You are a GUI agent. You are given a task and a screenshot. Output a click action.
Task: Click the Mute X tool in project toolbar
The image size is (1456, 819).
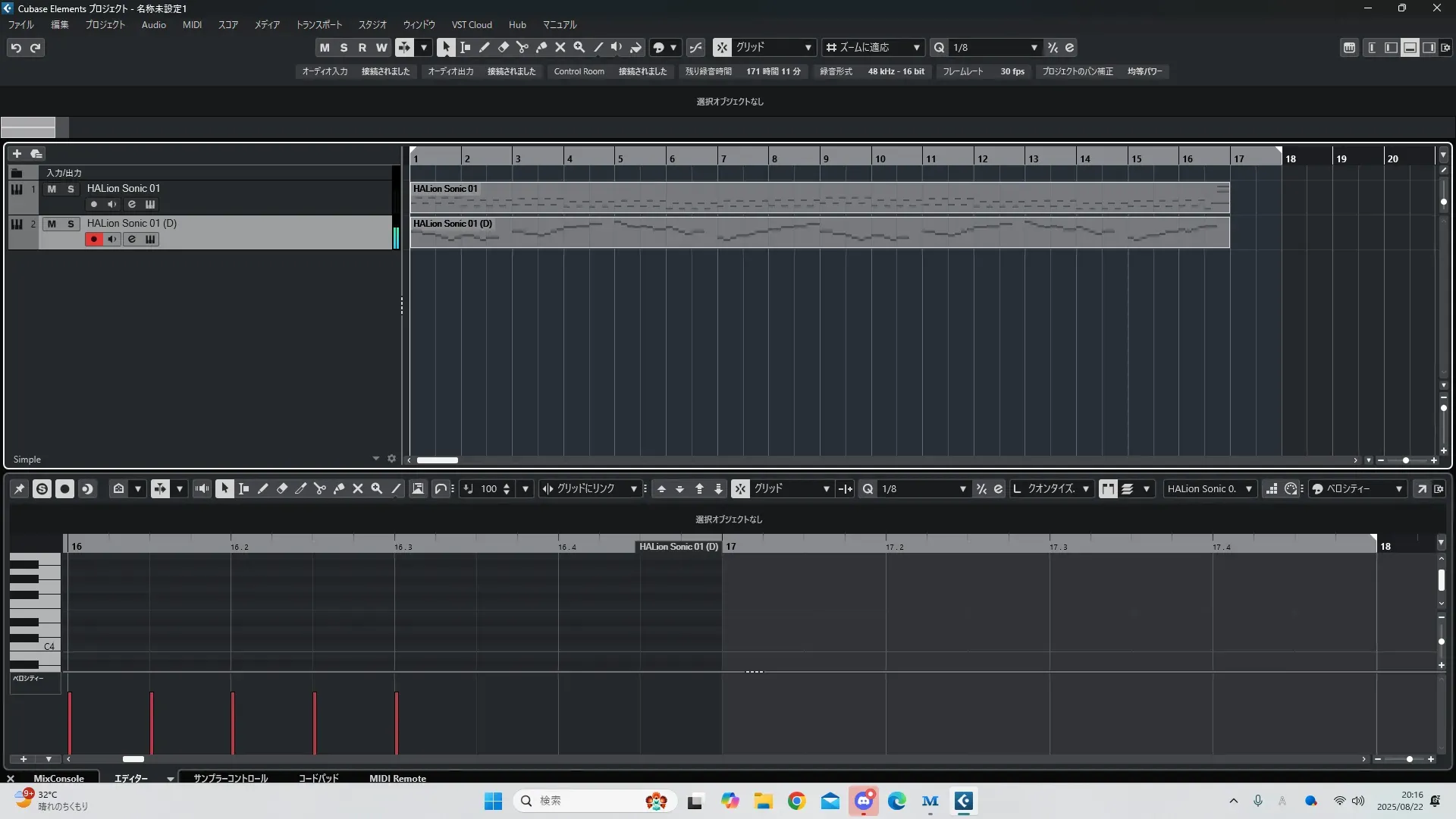560,47
